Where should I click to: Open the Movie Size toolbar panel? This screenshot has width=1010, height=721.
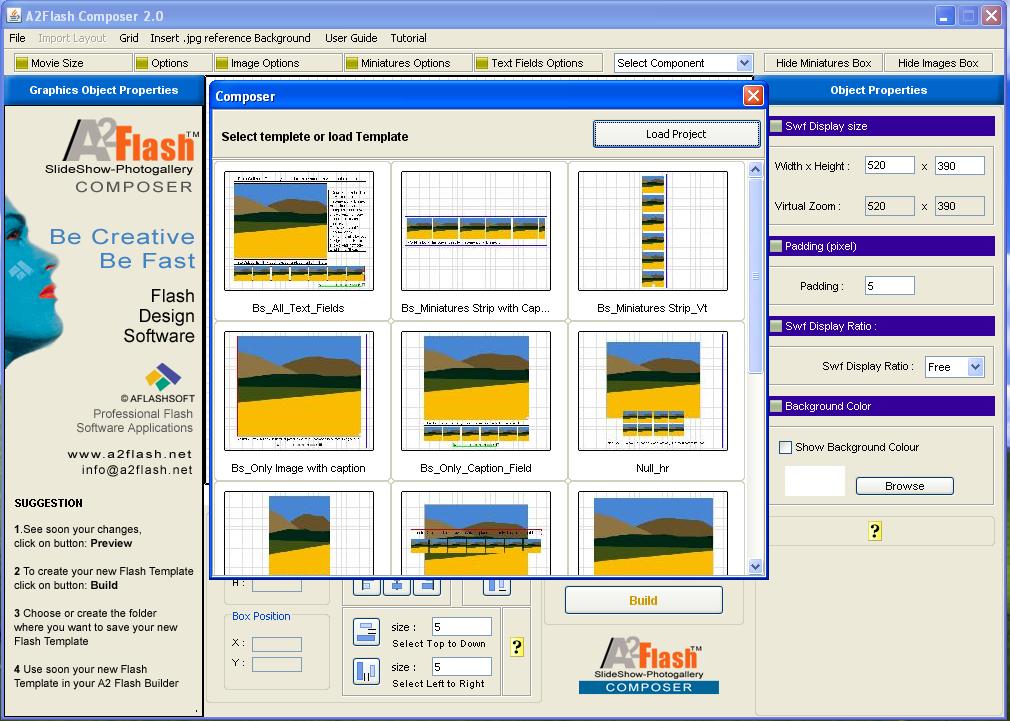(72, 62)
